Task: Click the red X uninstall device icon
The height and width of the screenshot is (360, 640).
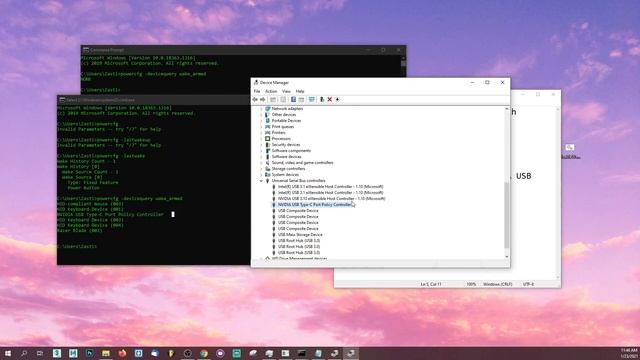Action: point(330,100)
